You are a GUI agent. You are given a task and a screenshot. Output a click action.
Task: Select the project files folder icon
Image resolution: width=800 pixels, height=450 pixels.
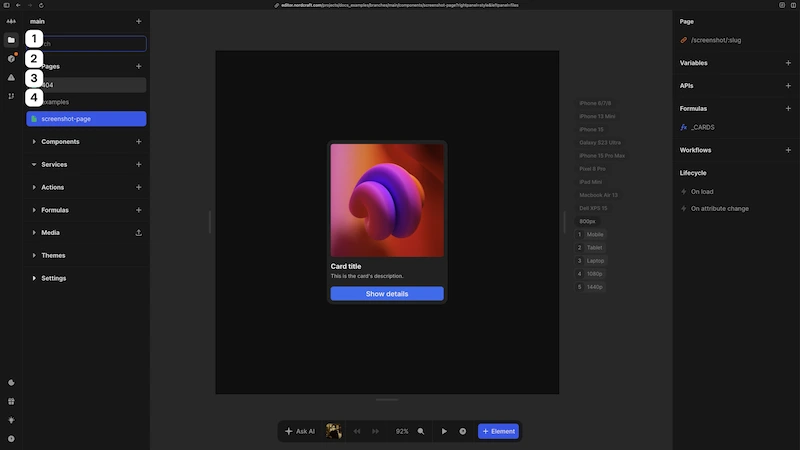(x=11, y=40)
